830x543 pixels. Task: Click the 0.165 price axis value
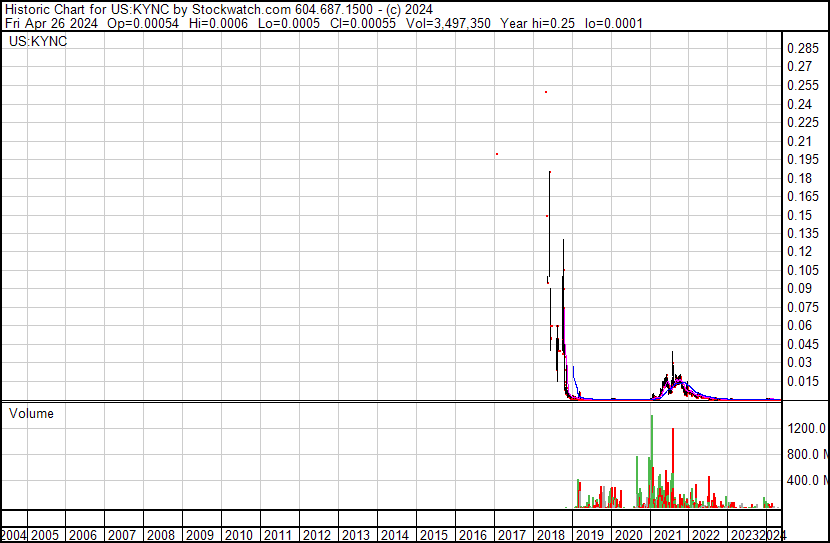[803, 196]
